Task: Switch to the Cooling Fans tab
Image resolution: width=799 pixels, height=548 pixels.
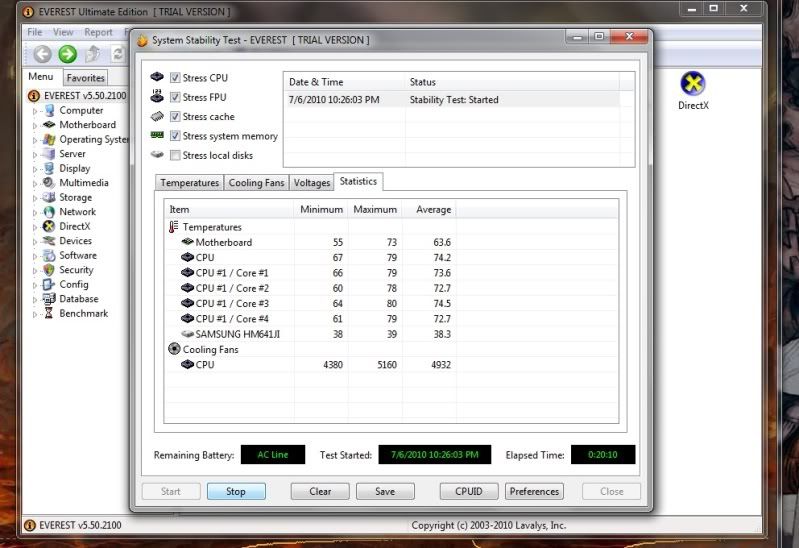Action: [256, 182]
